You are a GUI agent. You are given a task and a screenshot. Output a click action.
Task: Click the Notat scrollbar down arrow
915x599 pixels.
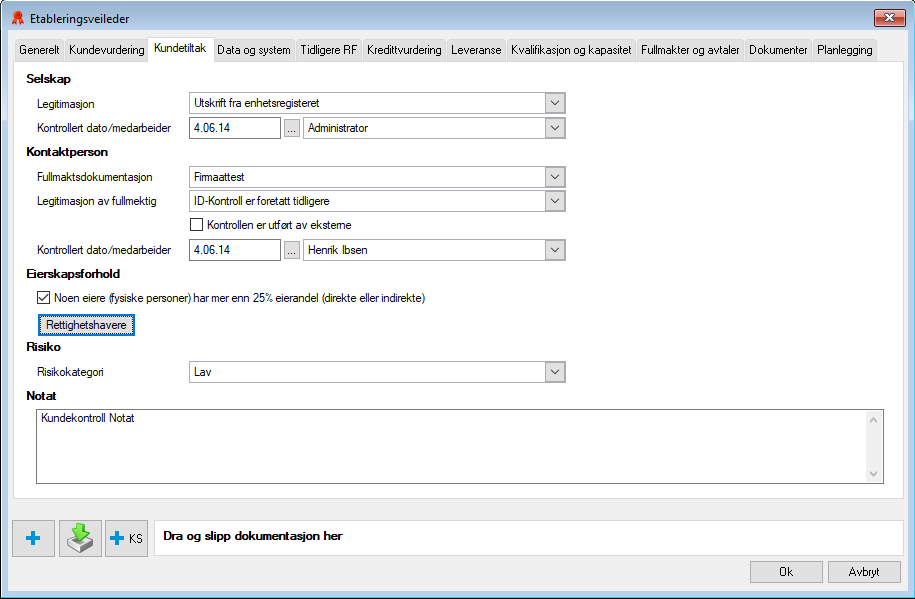point(874,474)
